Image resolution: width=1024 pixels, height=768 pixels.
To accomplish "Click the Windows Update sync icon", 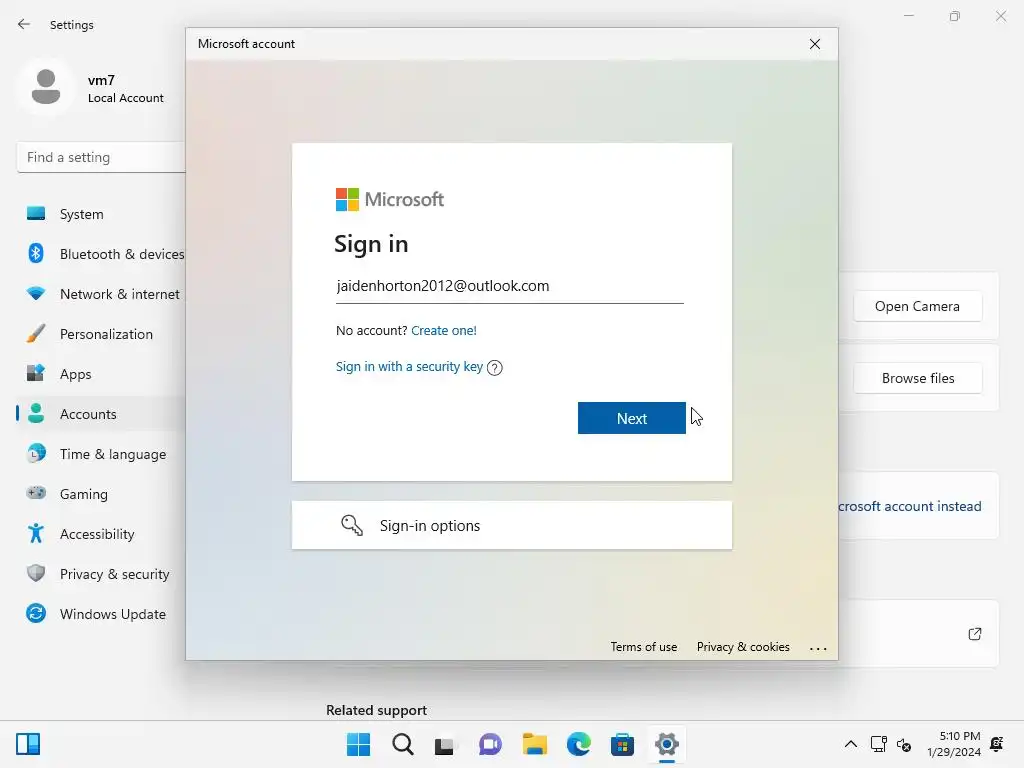I will point(36,613).
